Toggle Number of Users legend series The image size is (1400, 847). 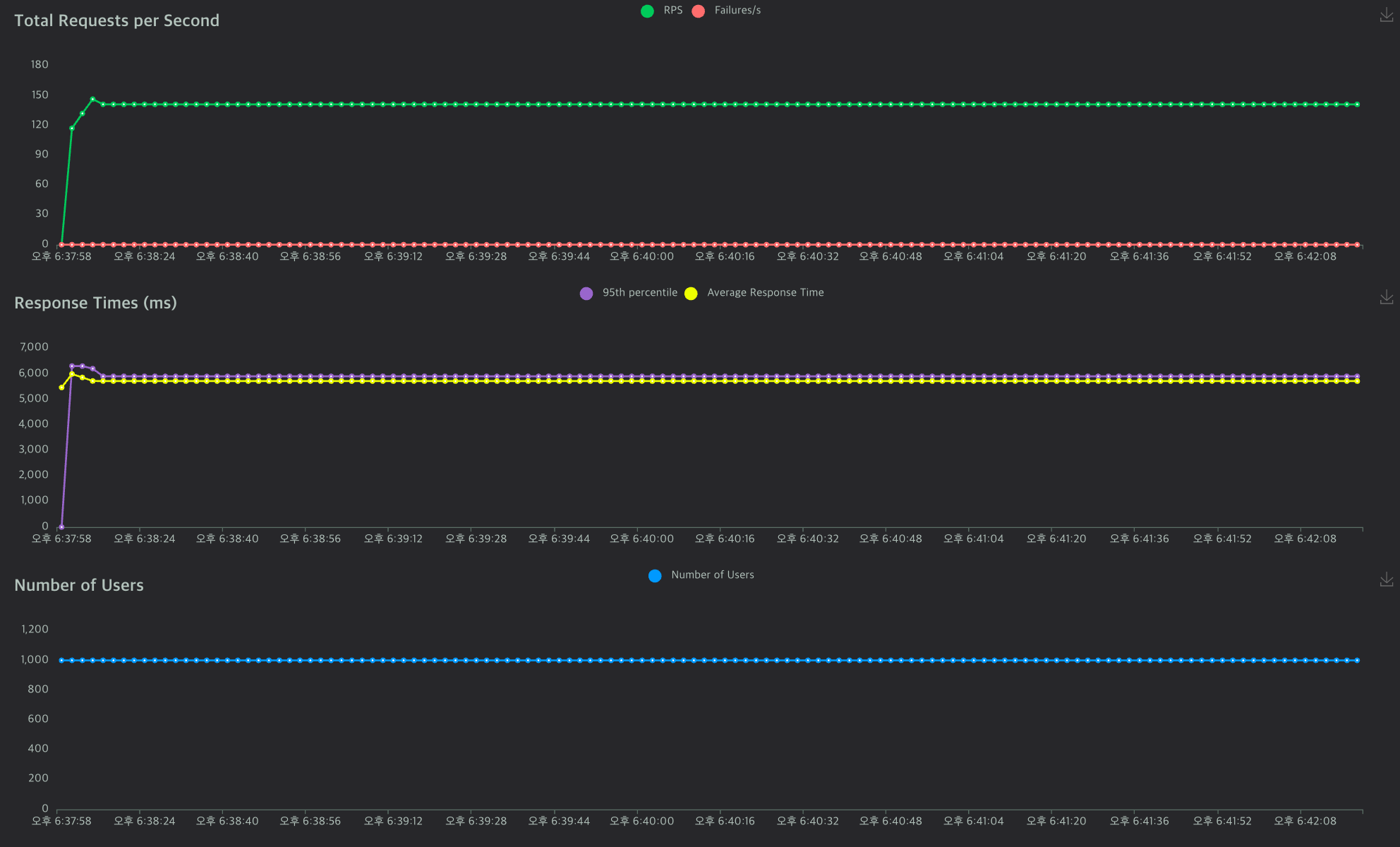701,575
